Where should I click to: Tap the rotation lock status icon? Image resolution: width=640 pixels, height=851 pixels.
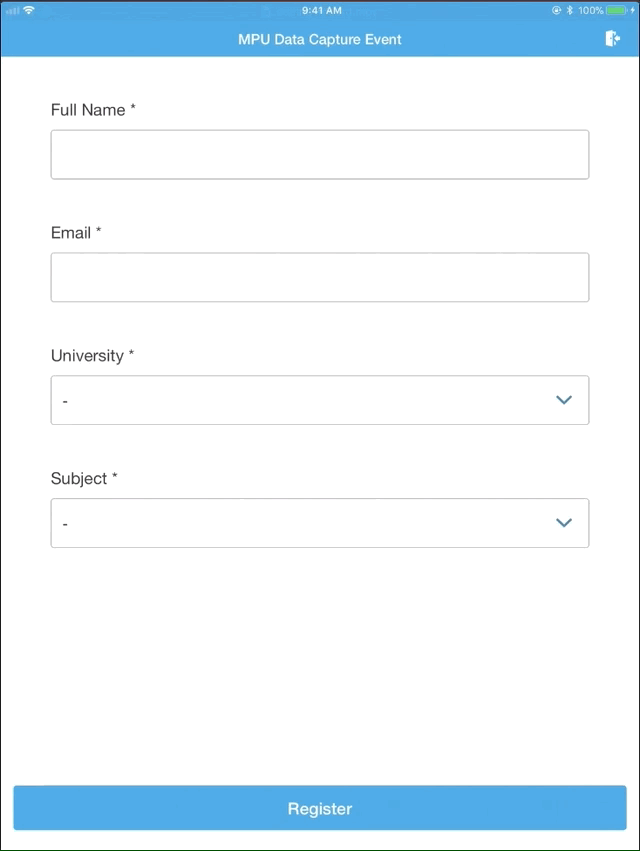556,10
